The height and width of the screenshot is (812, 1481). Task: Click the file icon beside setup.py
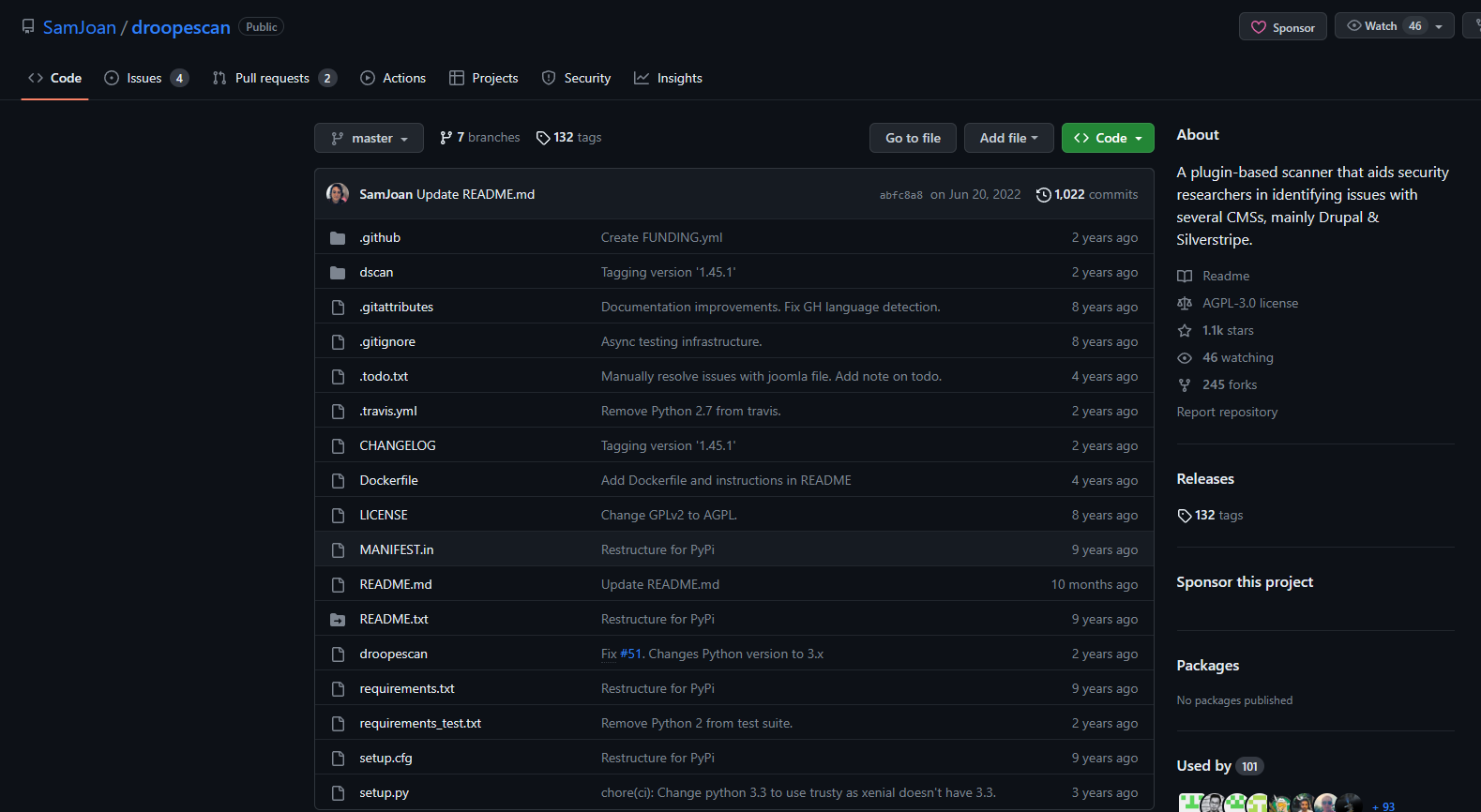point(338,793)
